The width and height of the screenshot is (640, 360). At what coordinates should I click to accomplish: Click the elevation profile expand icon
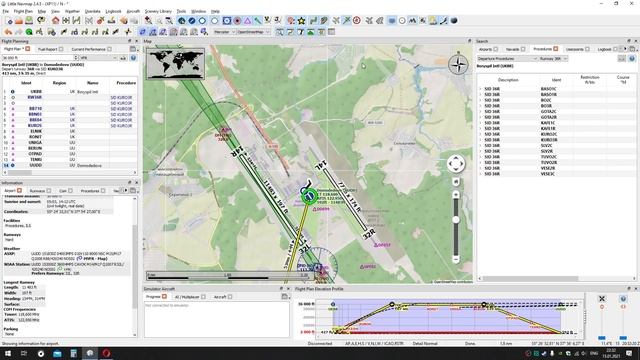click(602, 299)
